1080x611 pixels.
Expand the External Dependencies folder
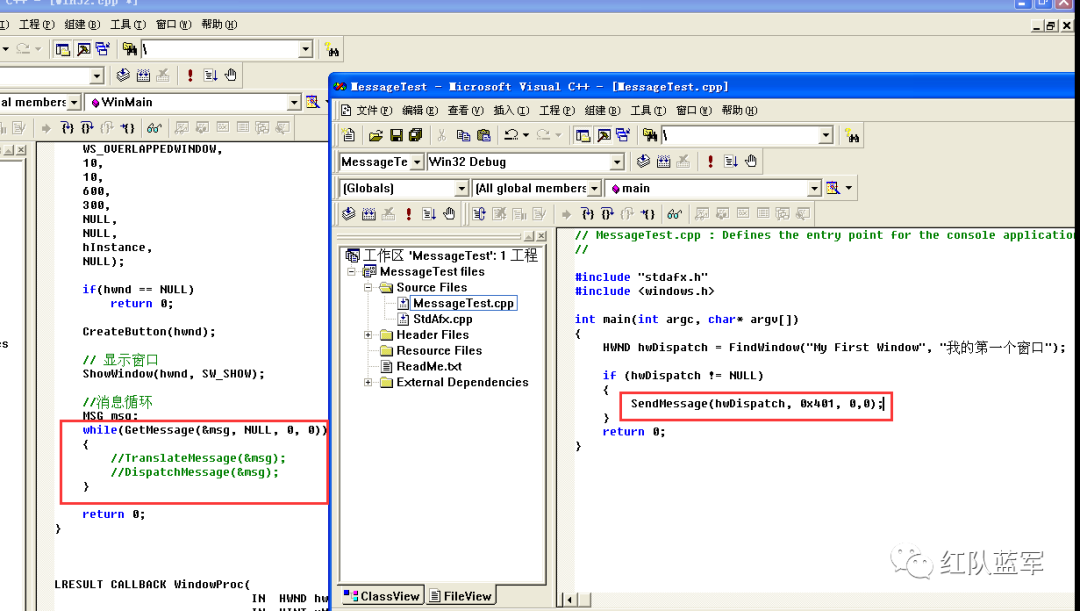click(368, 382)
